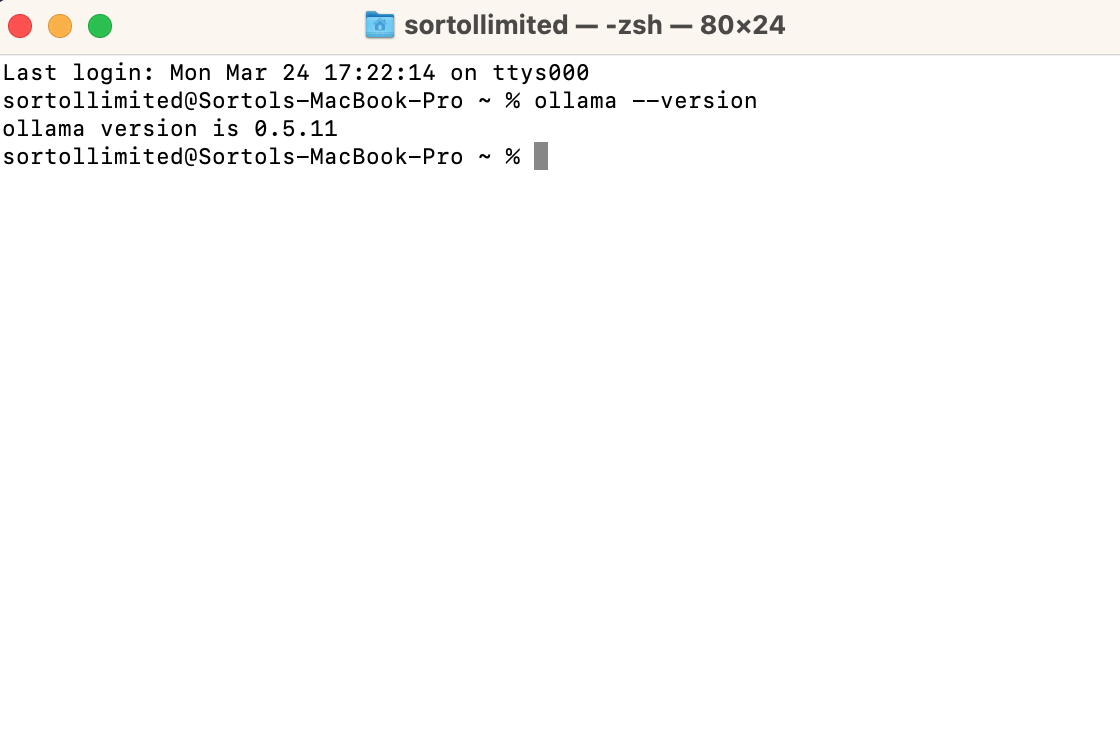Click the green full-screen window button

100,26
